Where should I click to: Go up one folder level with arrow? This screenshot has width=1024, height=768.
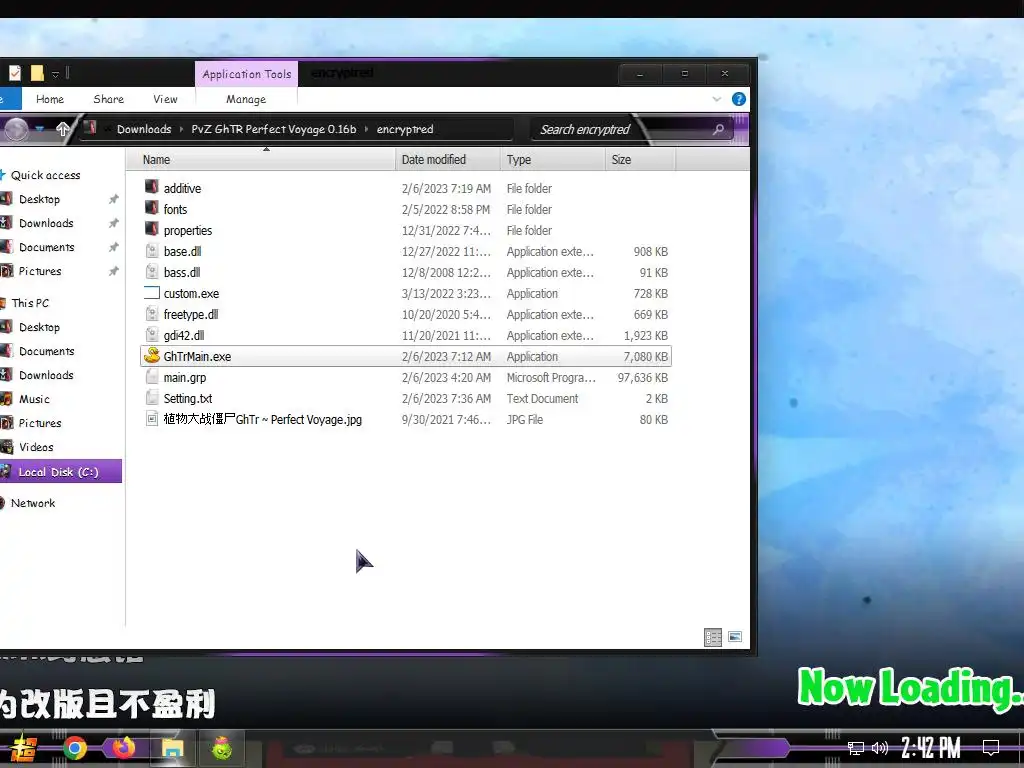pos(63,129)
